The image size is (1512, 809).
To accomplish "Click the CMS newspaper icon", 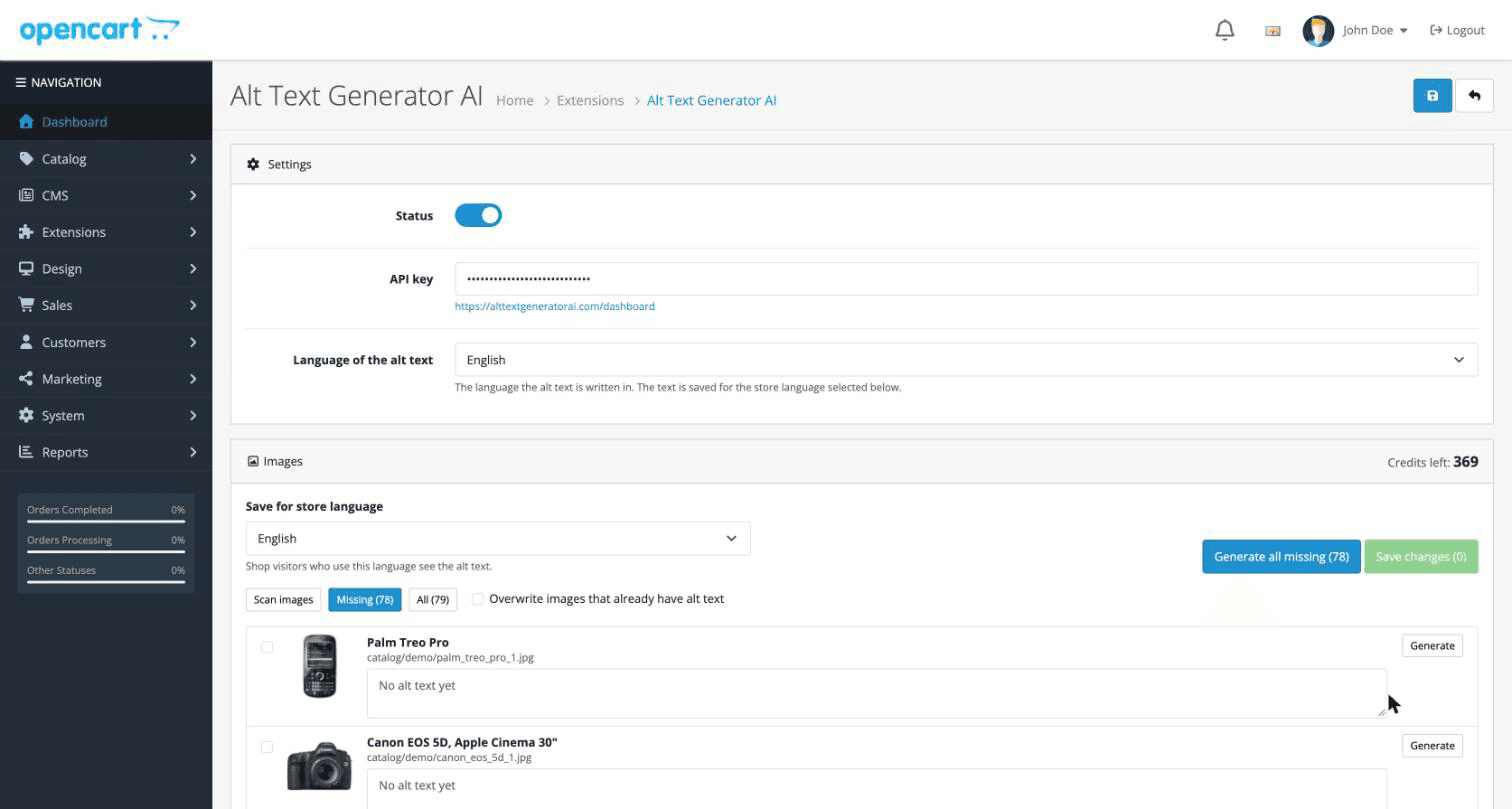I will 26,195.
